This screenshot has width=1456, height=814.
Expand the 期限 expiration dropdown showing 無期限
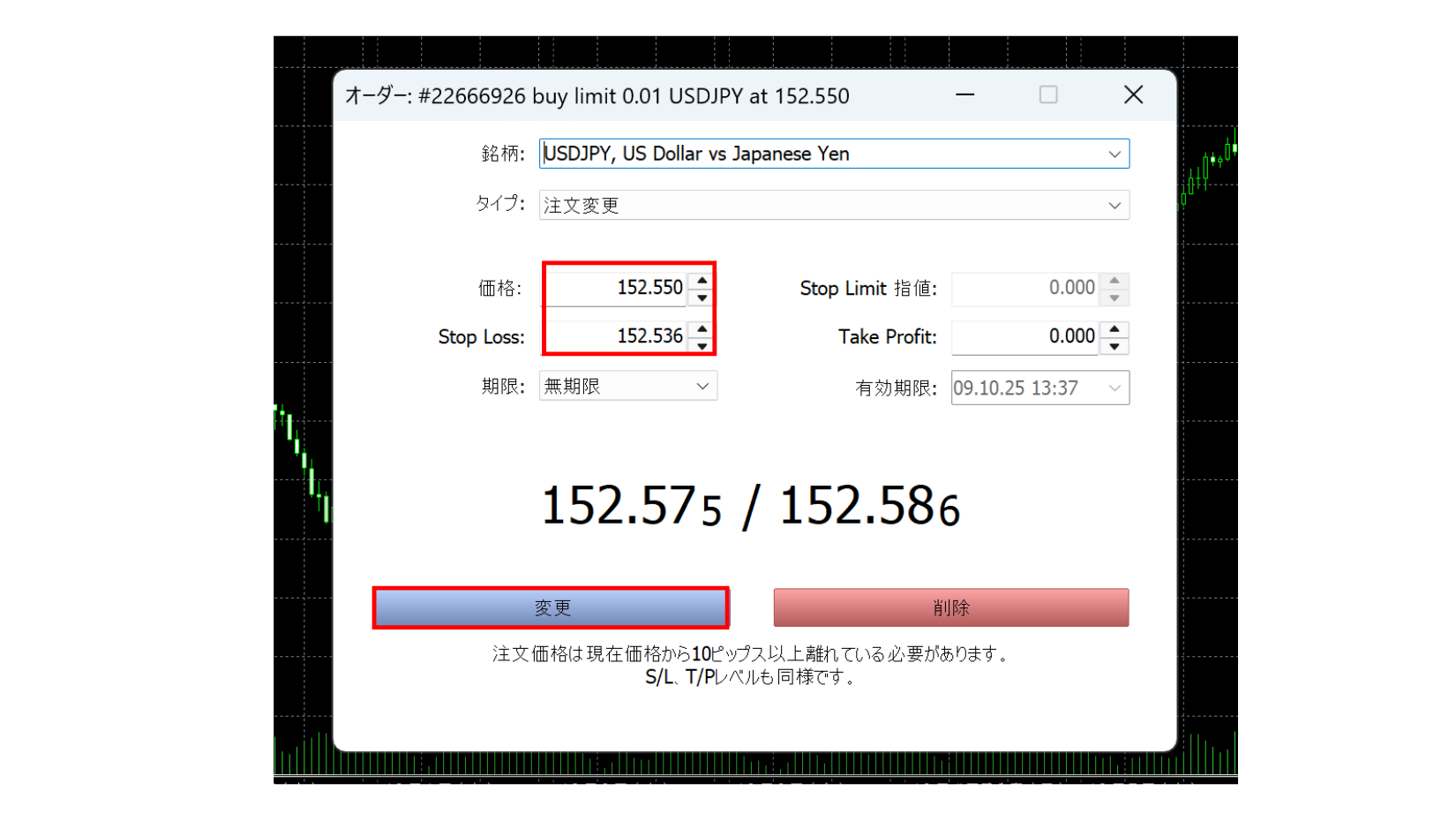click(x=702, y=386)
